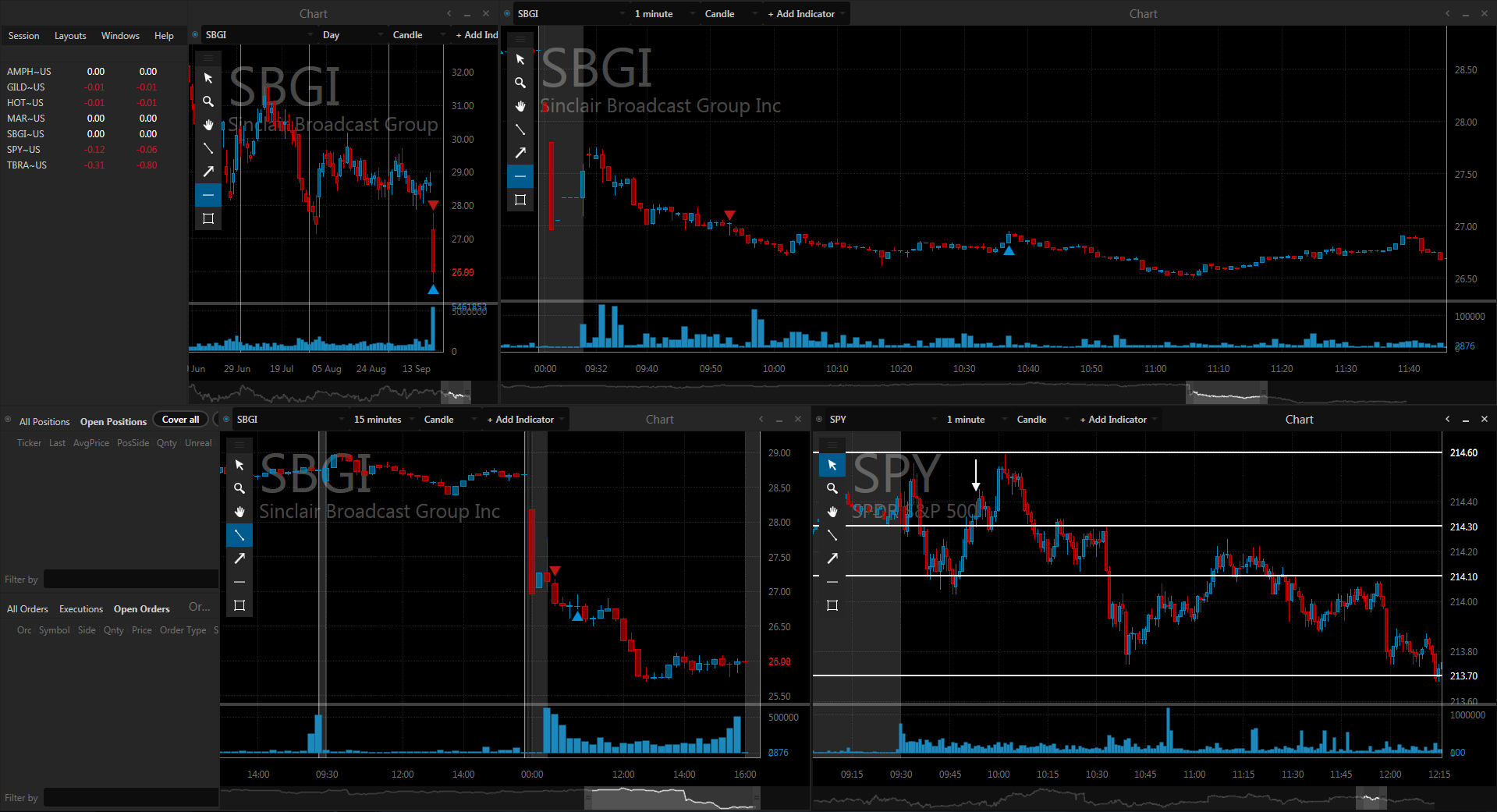Select zoom magnifier tool in SPY chart

832,488
